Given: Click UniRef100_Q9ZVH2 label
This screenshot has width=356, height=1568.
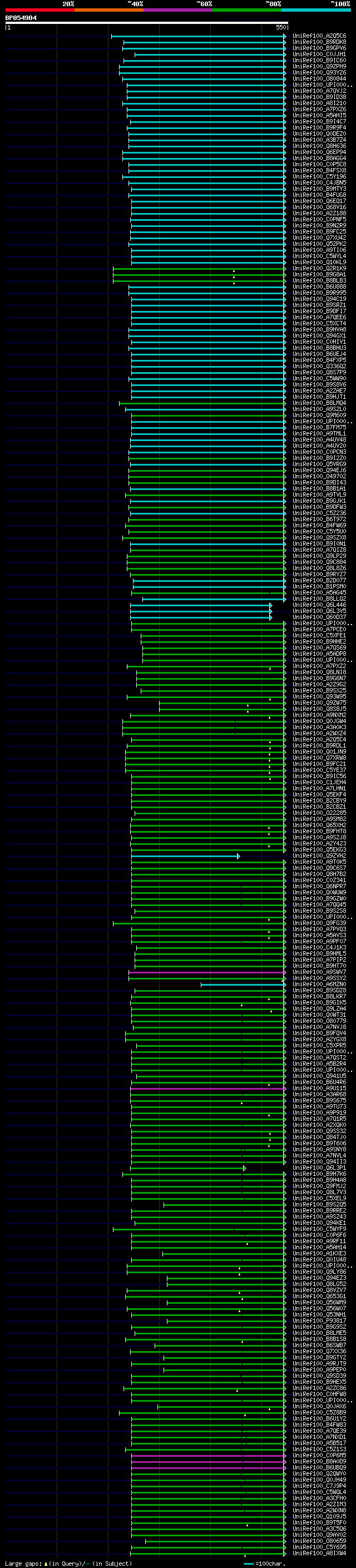Looking at the screenshot, I should (x=319, y=856).
